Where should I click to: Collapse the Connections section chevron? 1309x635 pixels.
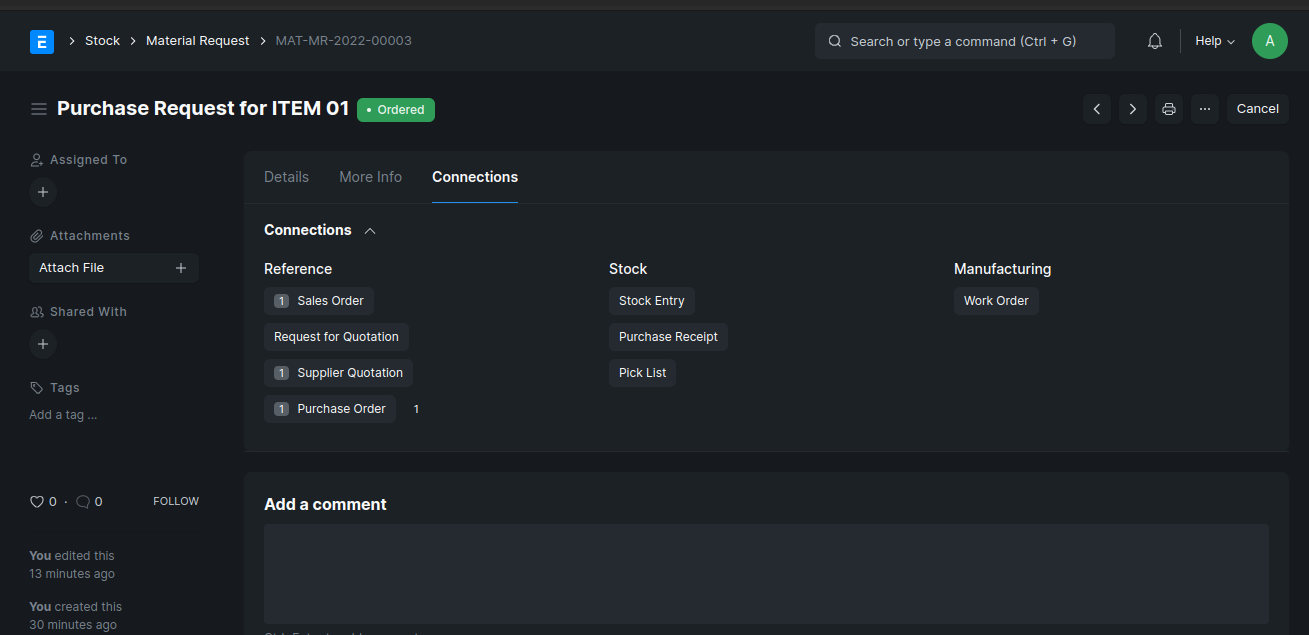tap(370, 230)
